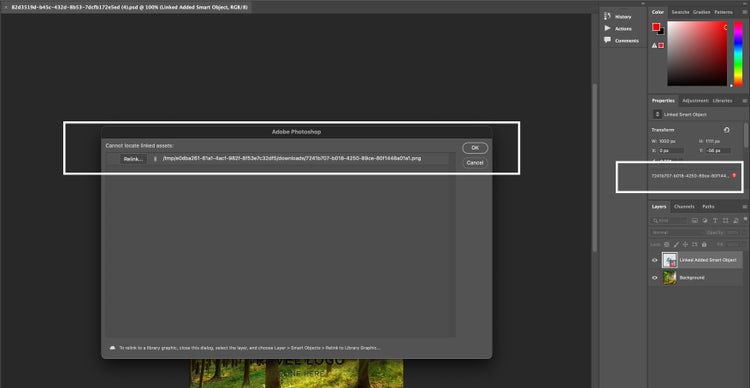Viewport: 750px width, 388px height.
Task: Select the Color panel tab
Action: (x=658, y=12)
